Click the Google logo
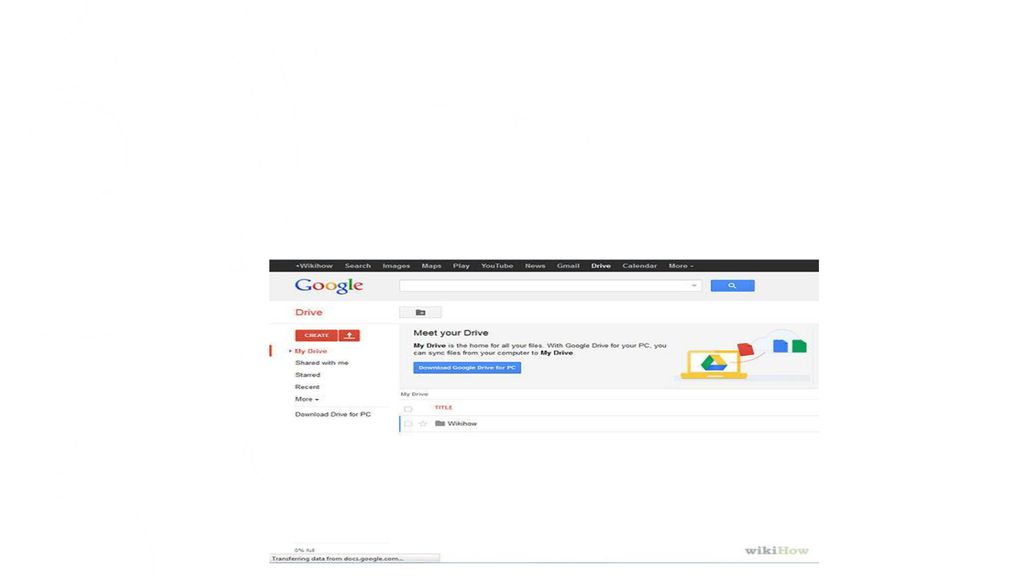This screenshot has height=576, width=1024. 328,286
